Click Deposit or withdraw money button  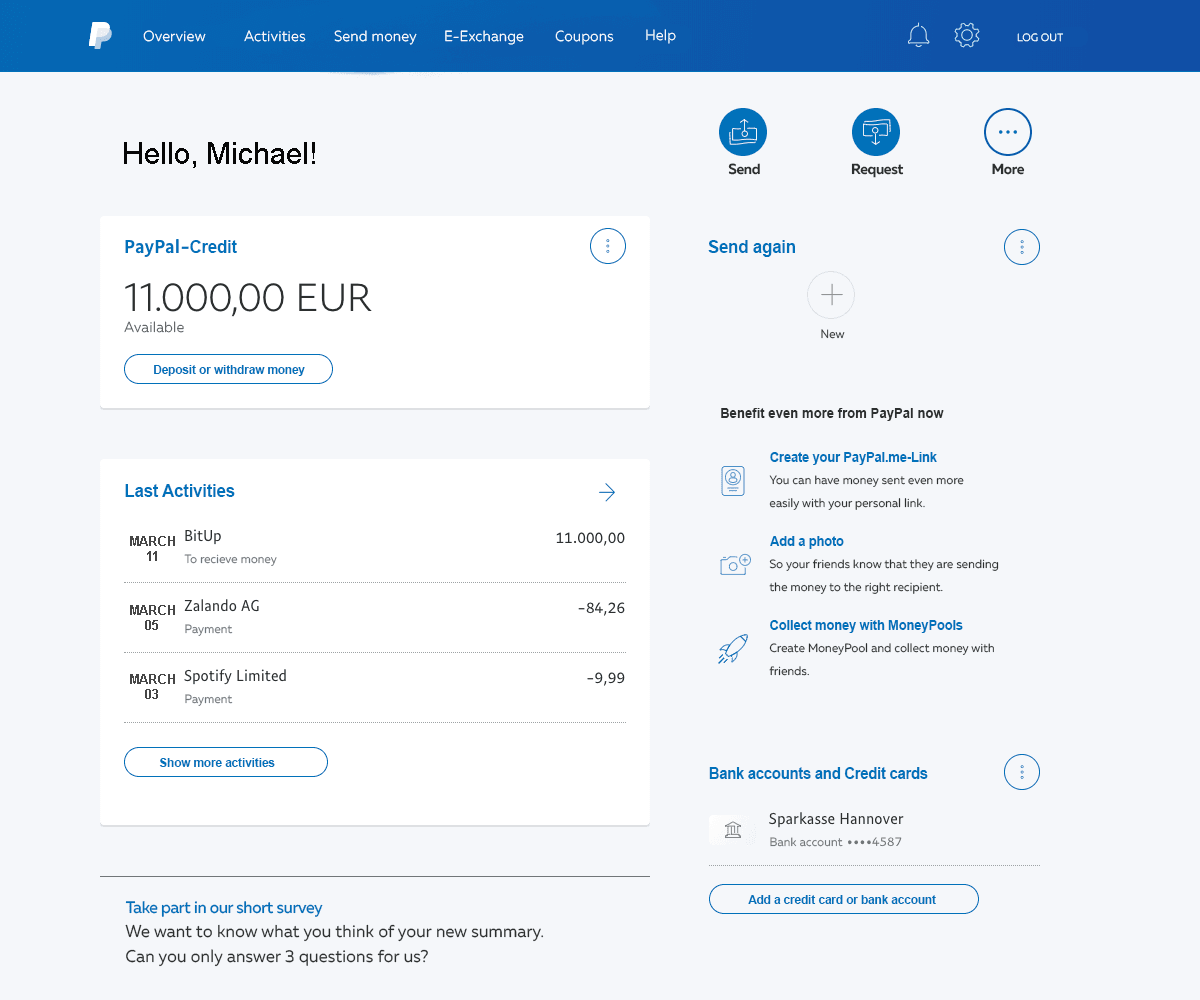228,369
